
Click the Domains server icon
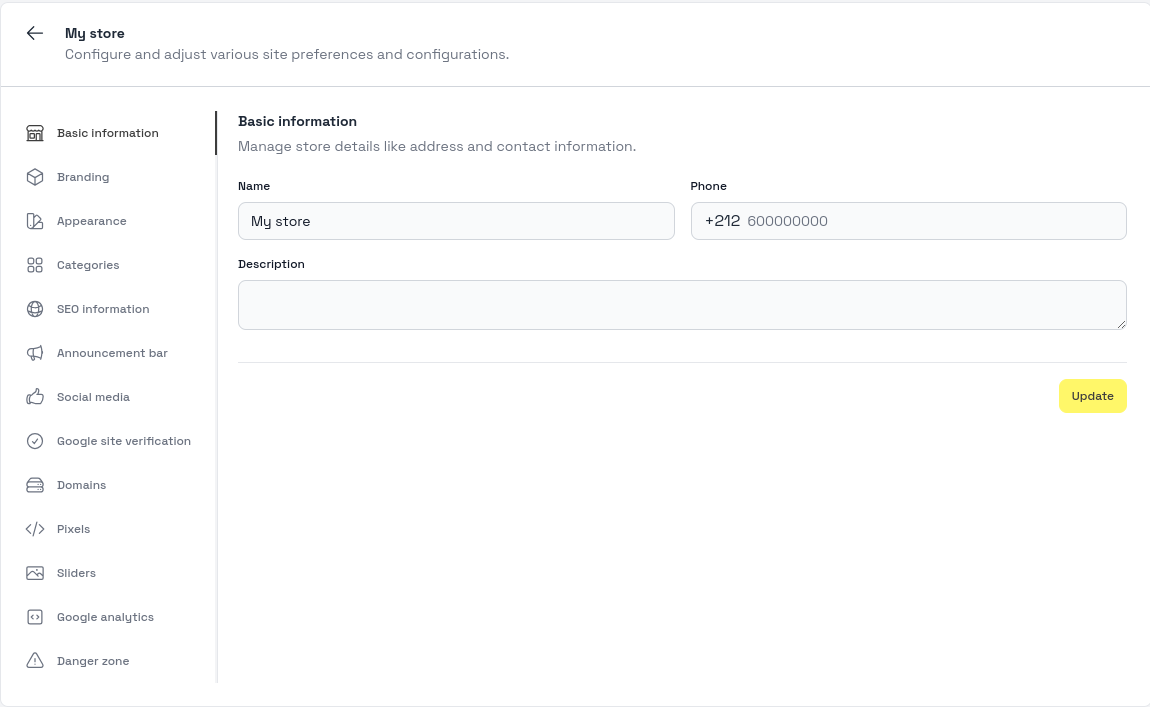[x=35, y=485]
